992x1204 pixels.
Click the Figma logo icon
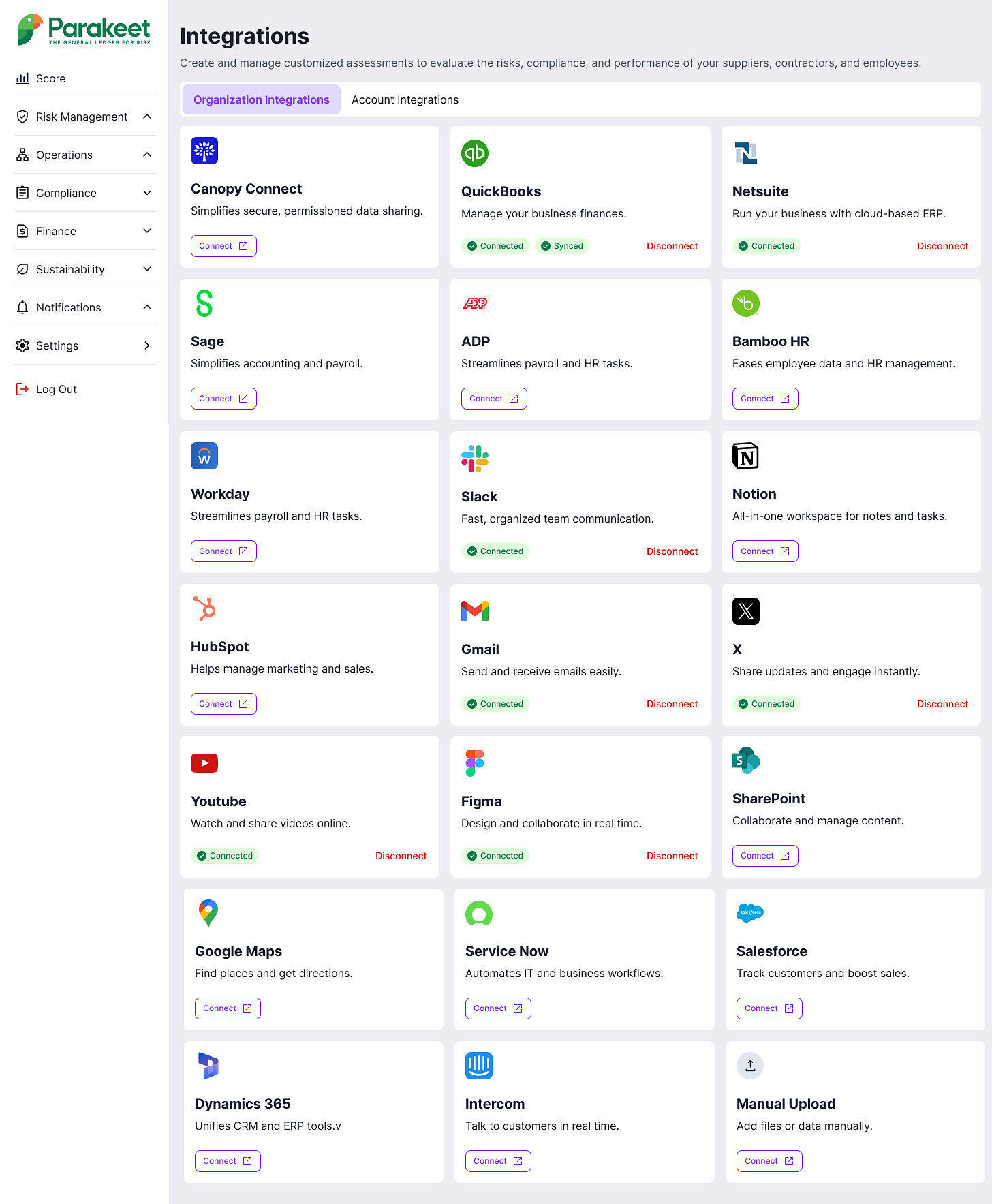coord(475,763)
